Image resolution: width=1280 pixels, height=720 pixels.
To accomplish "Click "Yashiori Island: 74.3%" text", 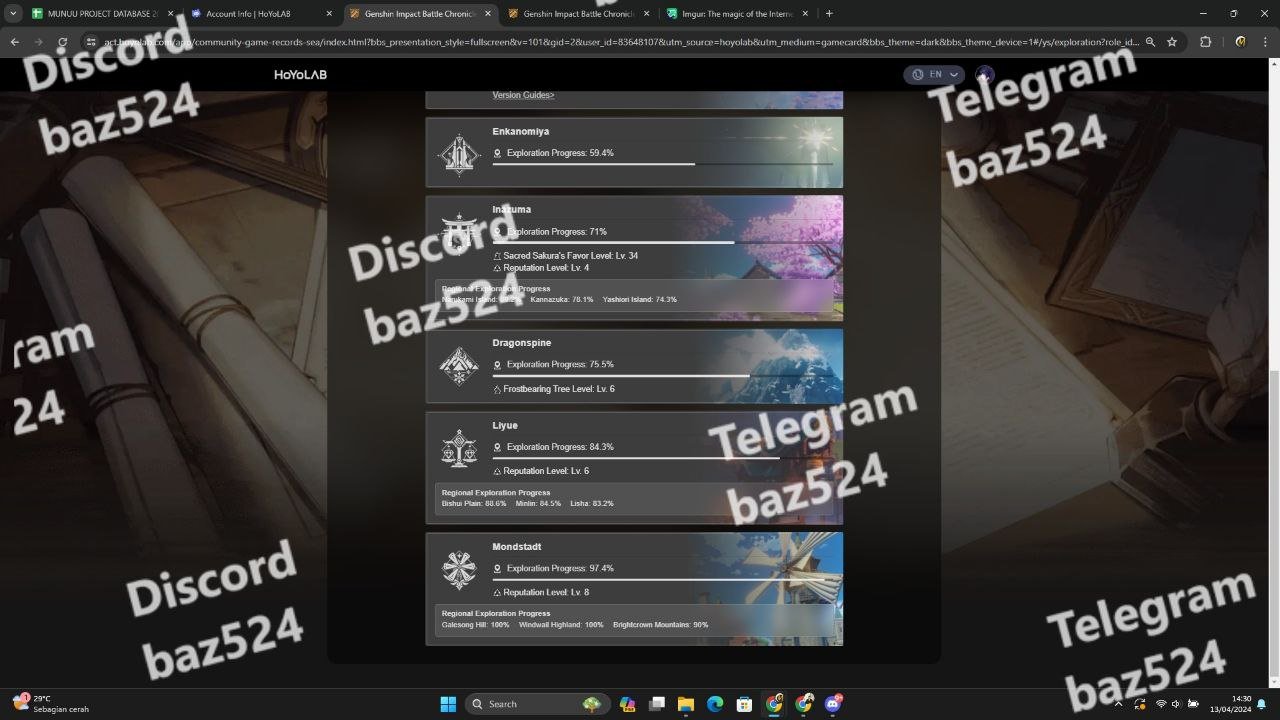I will 640,300.
